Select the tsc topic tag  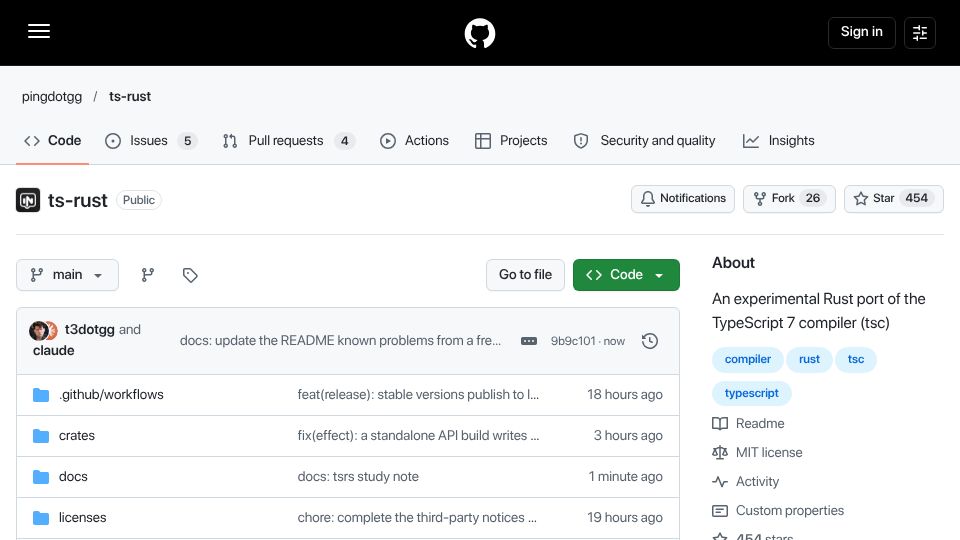tap(855, 359)
